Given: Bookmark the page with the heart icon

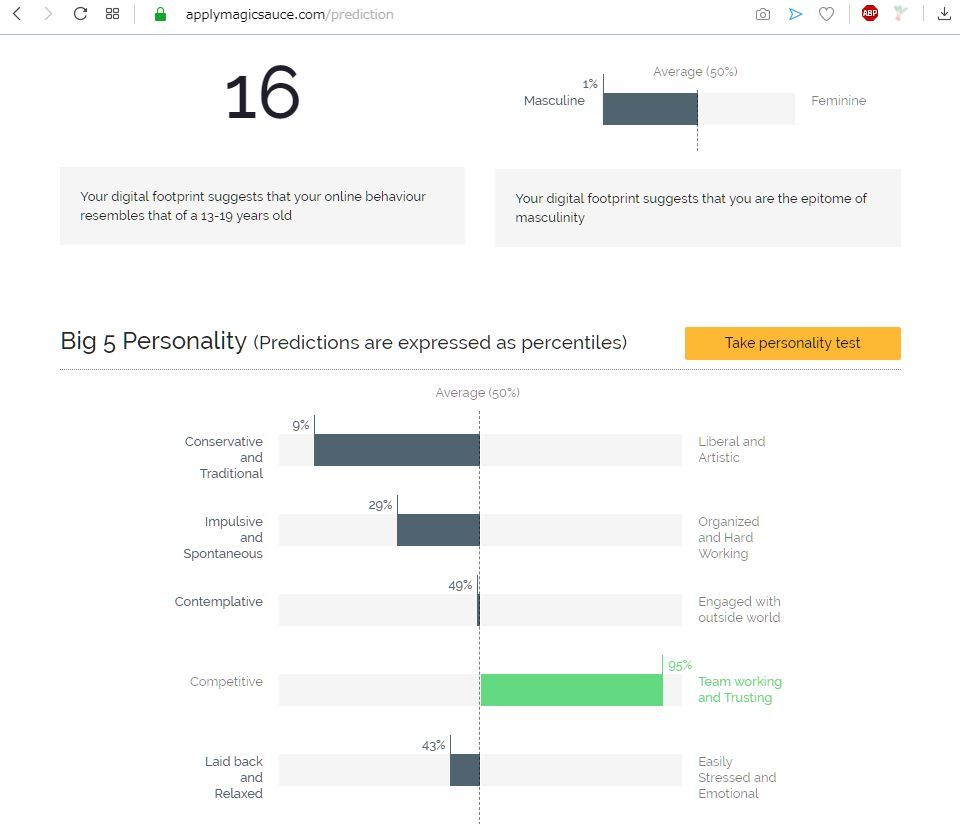Looking at the screenshot, I should tap(826, 14).
